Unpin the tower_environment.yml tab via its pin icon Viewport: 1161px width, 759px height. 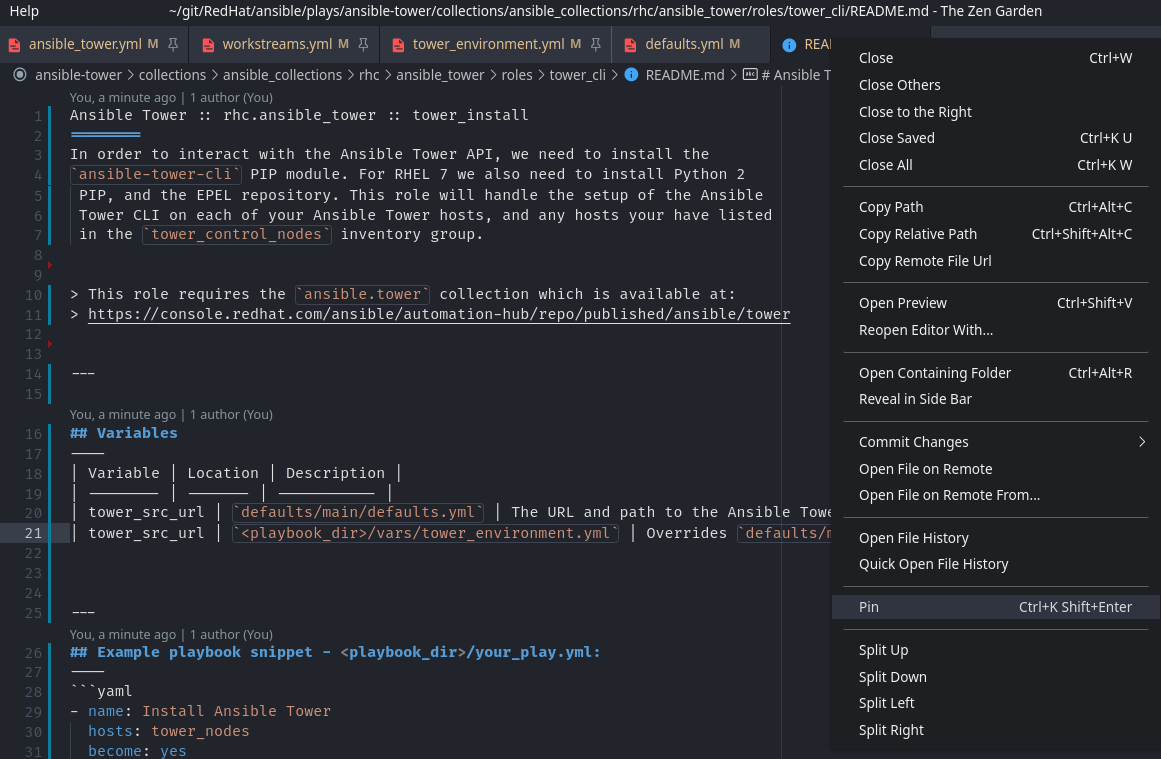(595, 44)
